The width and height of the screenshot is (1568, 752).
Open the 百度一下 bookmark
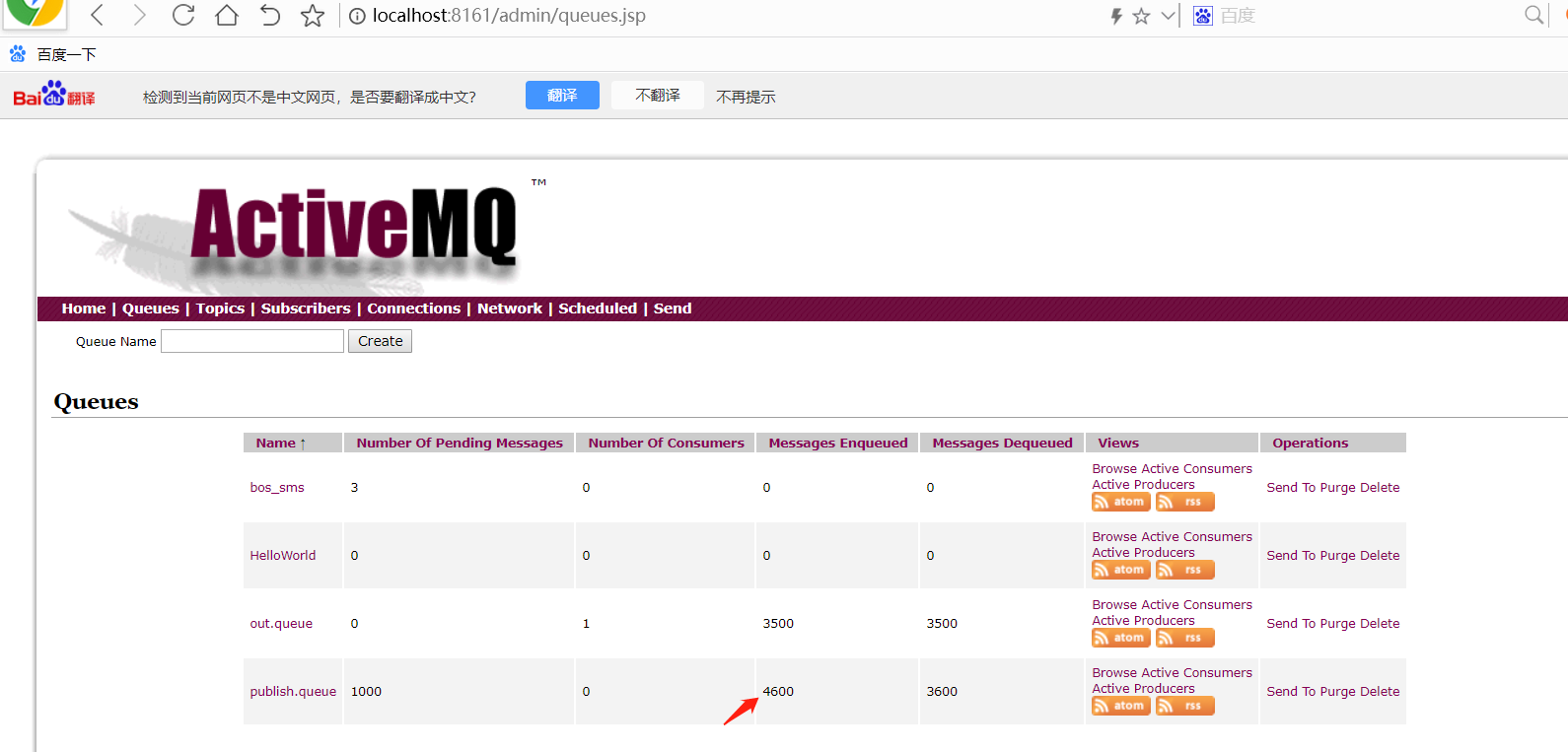(52, 54)
